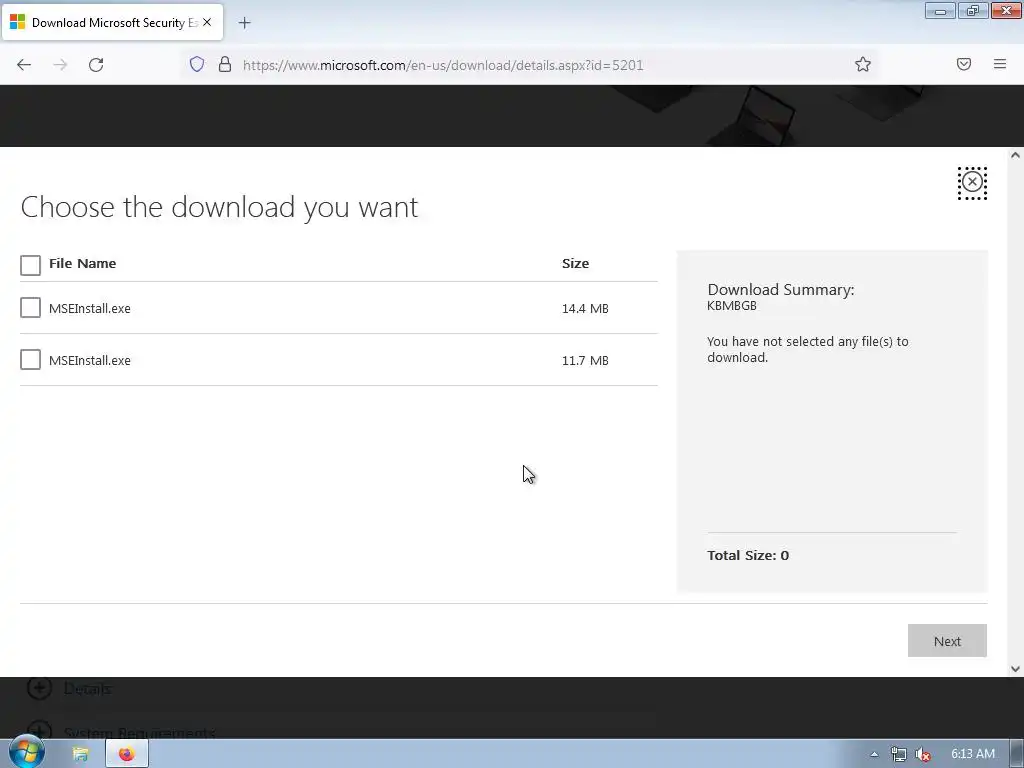1024x768 pixels.
Task: Open tracking protection shield icon
Action: click(x=197, y=64)
